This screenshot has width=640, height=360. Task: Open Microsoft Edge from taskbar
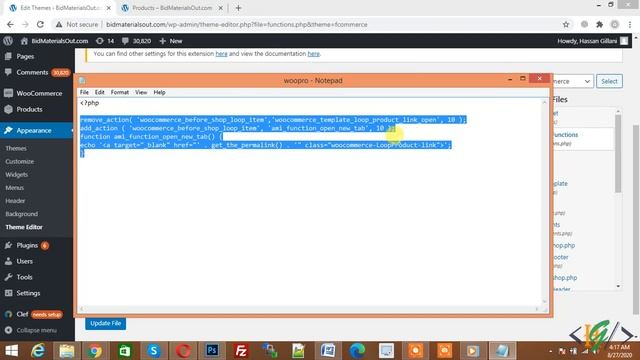coord(357,351)
